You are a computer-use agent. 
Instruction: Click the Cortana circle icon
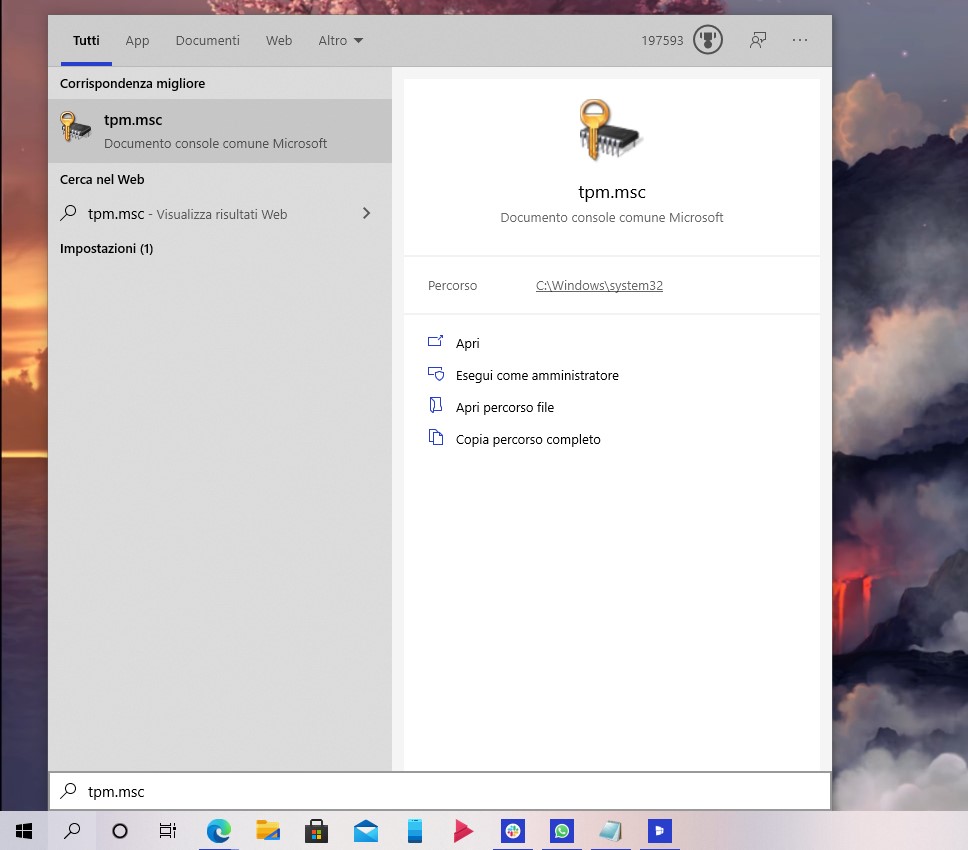click(x=120, y=830)
